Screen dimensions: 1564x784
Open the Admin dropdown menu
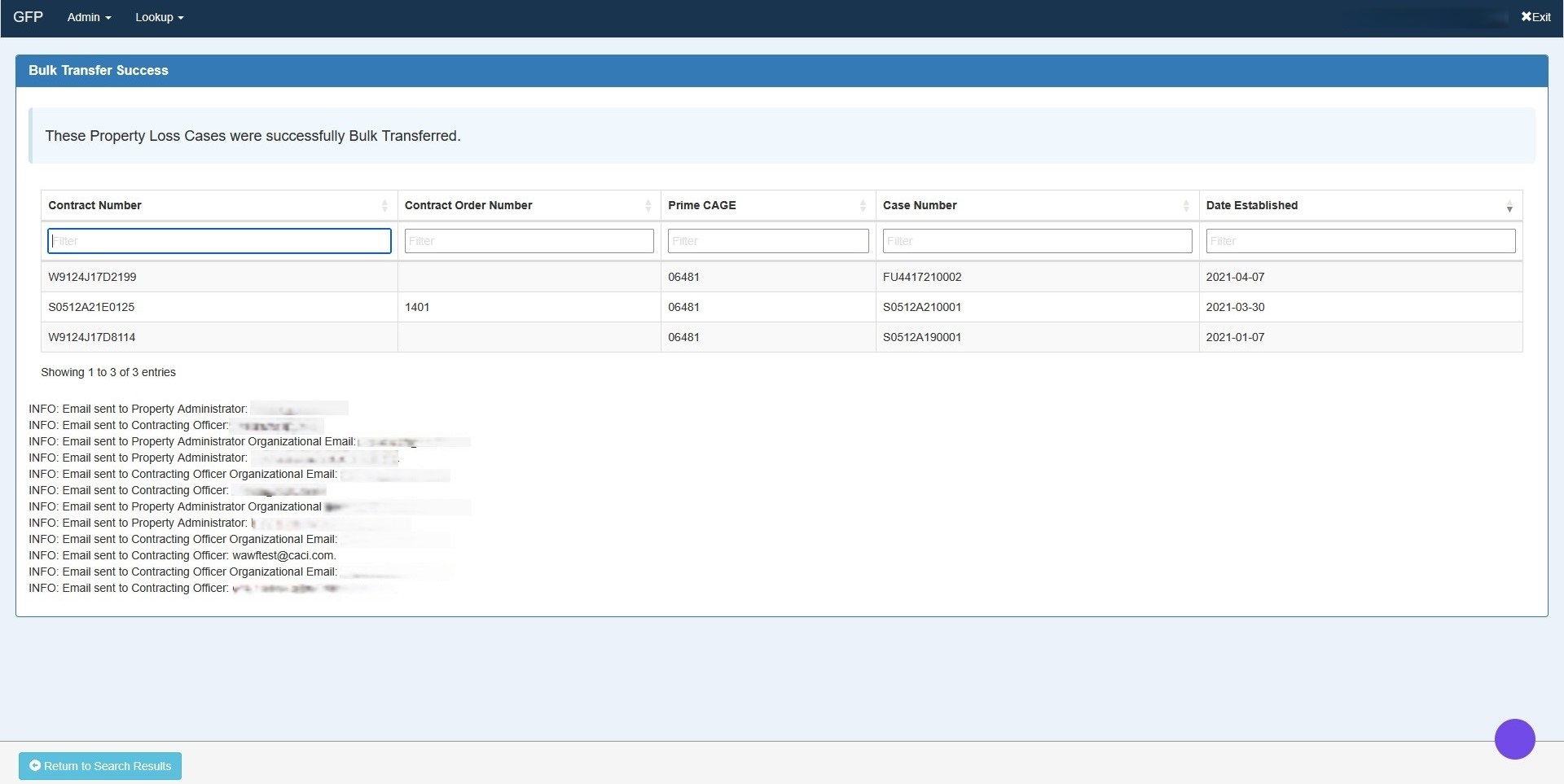[88, 16]
